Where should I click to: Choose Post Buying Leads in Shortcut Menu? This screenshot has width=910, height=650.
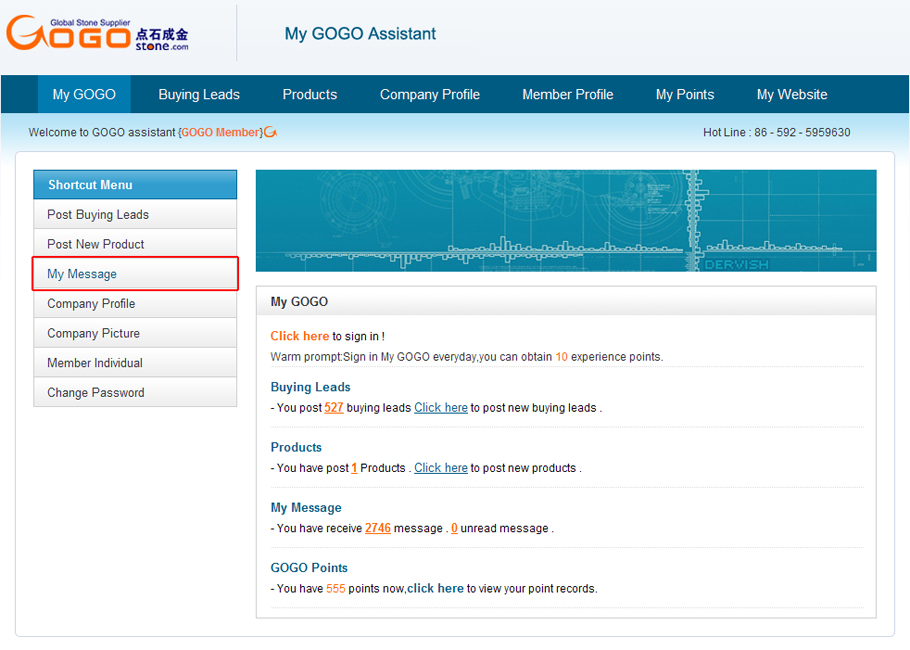(x=98, y=215)
